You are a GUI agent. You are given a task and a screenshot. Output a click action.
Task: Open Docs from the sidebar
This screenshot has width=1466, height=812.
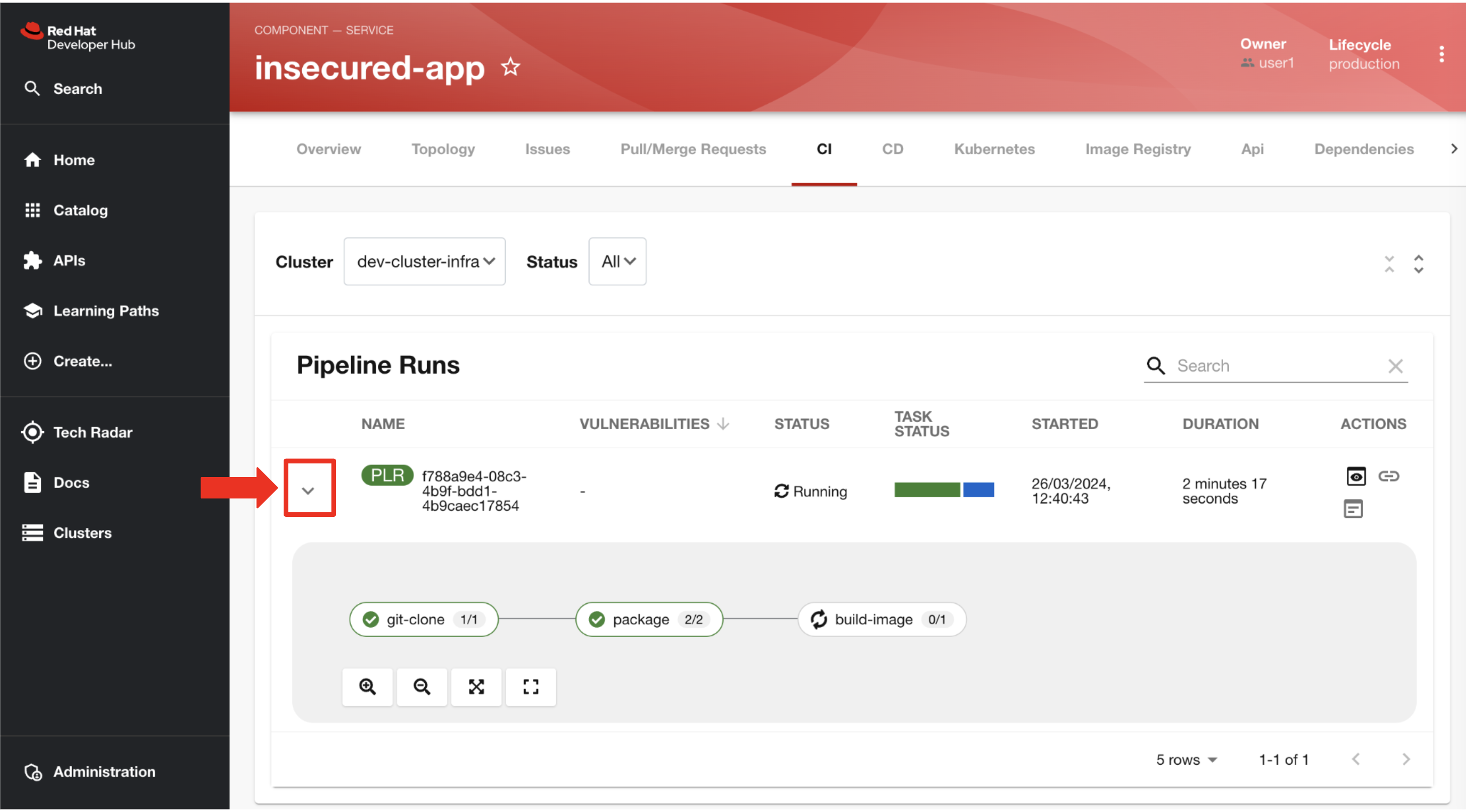pyautogui.click(x=57, y=483)
